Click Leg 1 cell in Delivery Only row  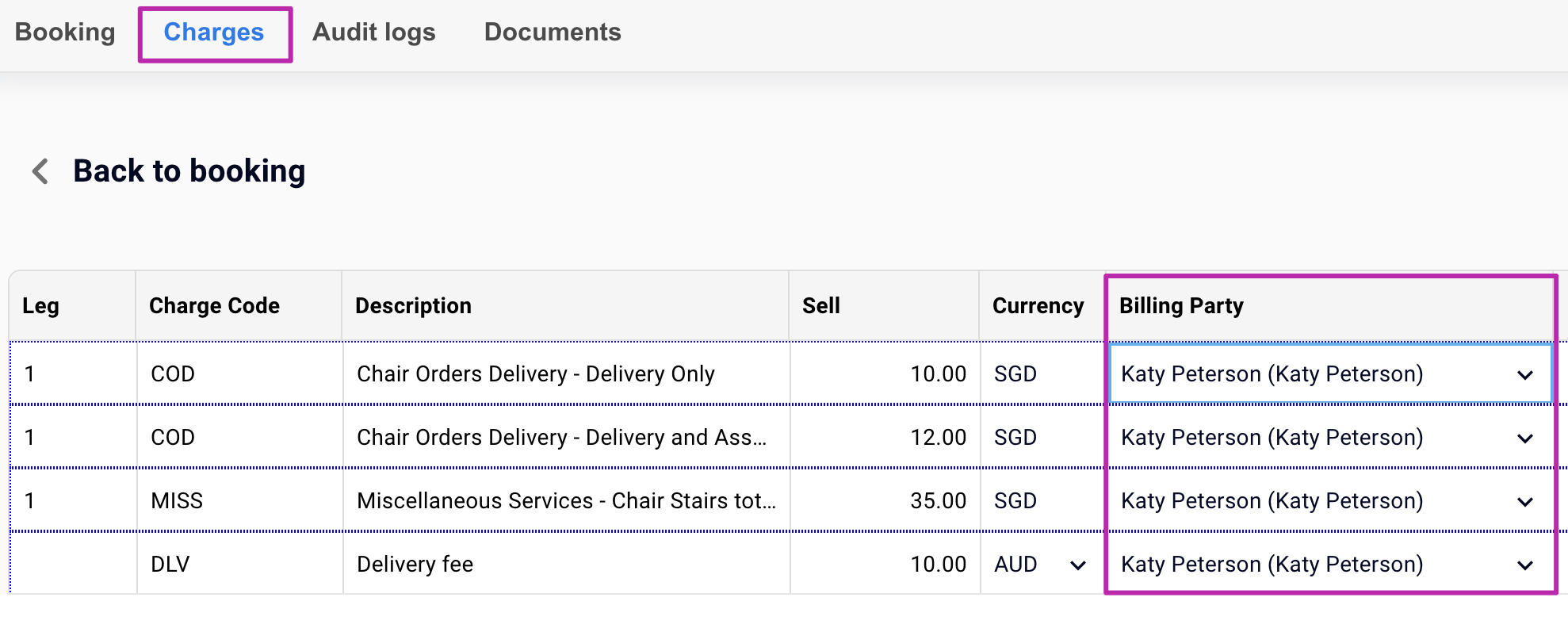pyautogui.click(x=73, y=373)
